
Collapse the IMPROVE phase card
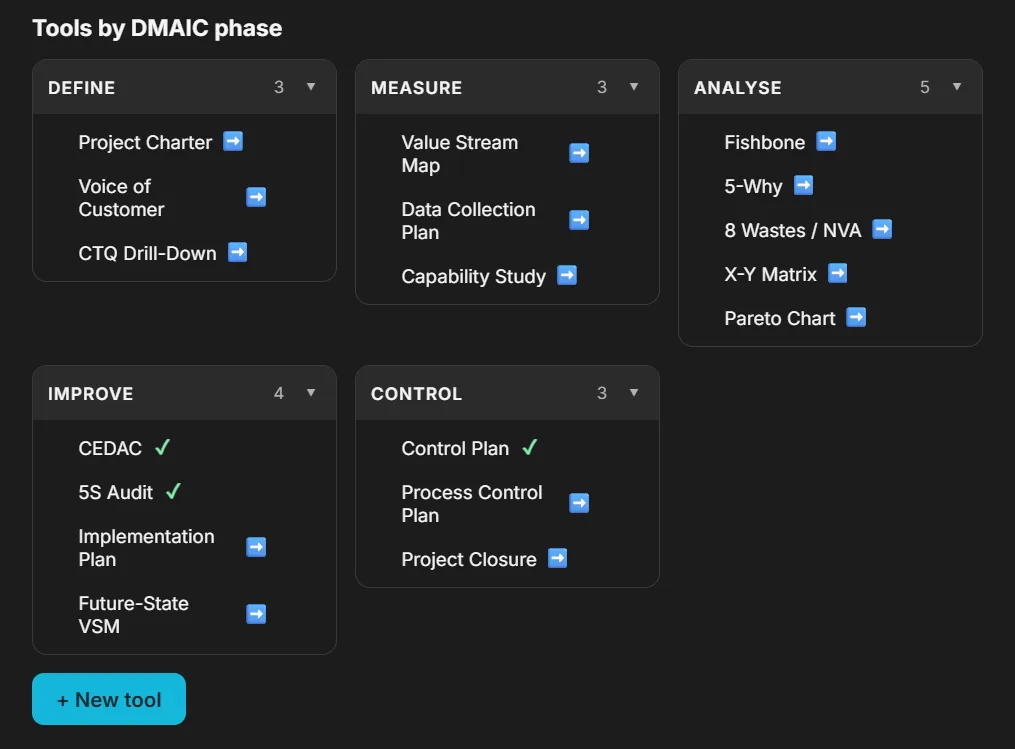click(x=311, y=393)
